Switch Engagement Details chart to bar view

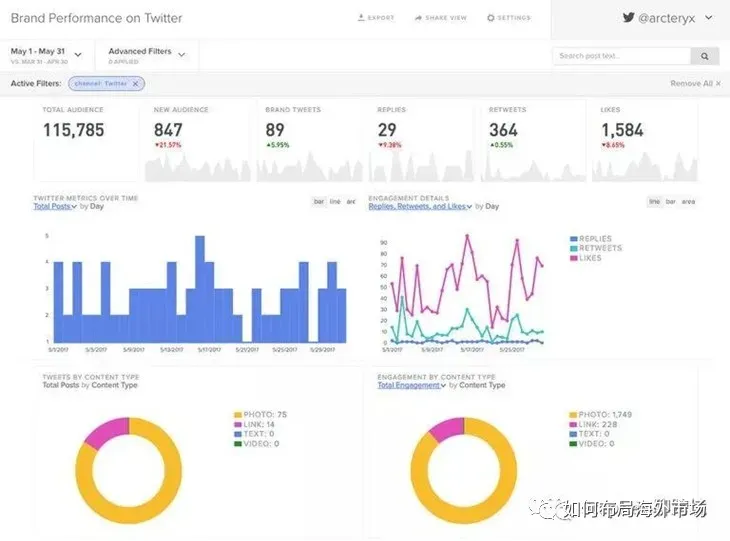tap(670, 202)
